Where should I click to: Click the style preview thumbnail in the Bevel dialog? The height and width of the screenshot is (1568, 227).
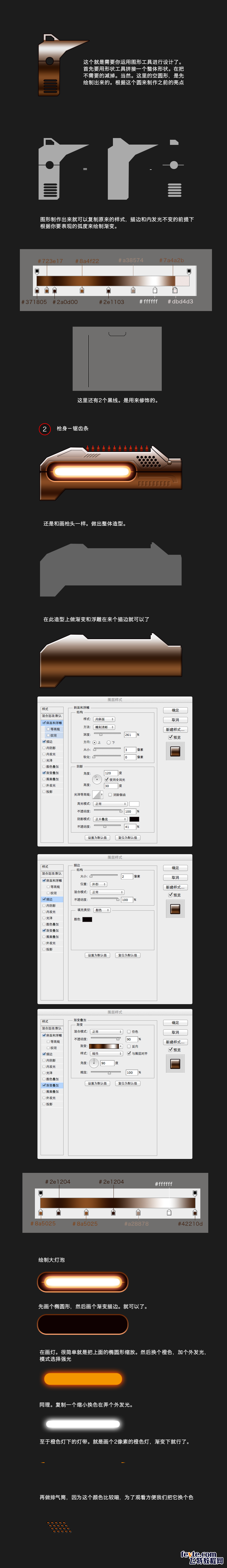[x=175, y=751]
